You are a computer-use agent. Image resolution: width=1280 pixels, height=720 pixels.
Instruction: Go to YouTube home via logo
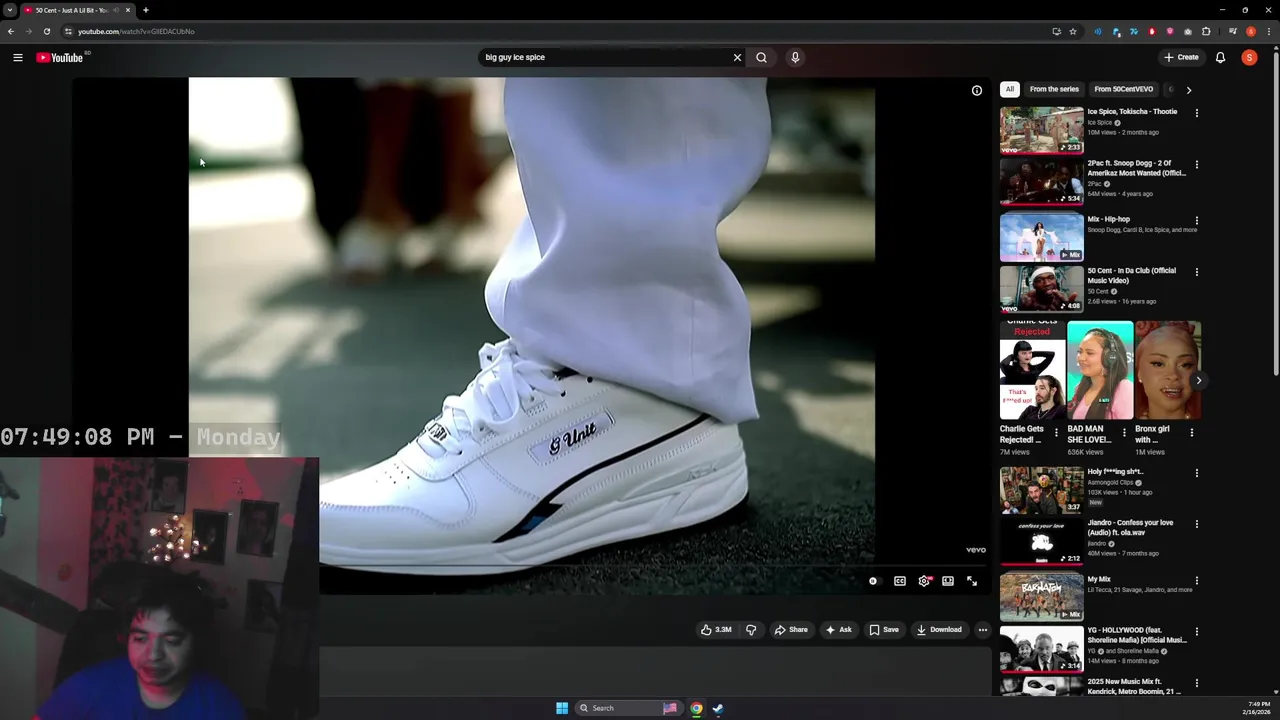pyautogui.click(x=60, y=58)
